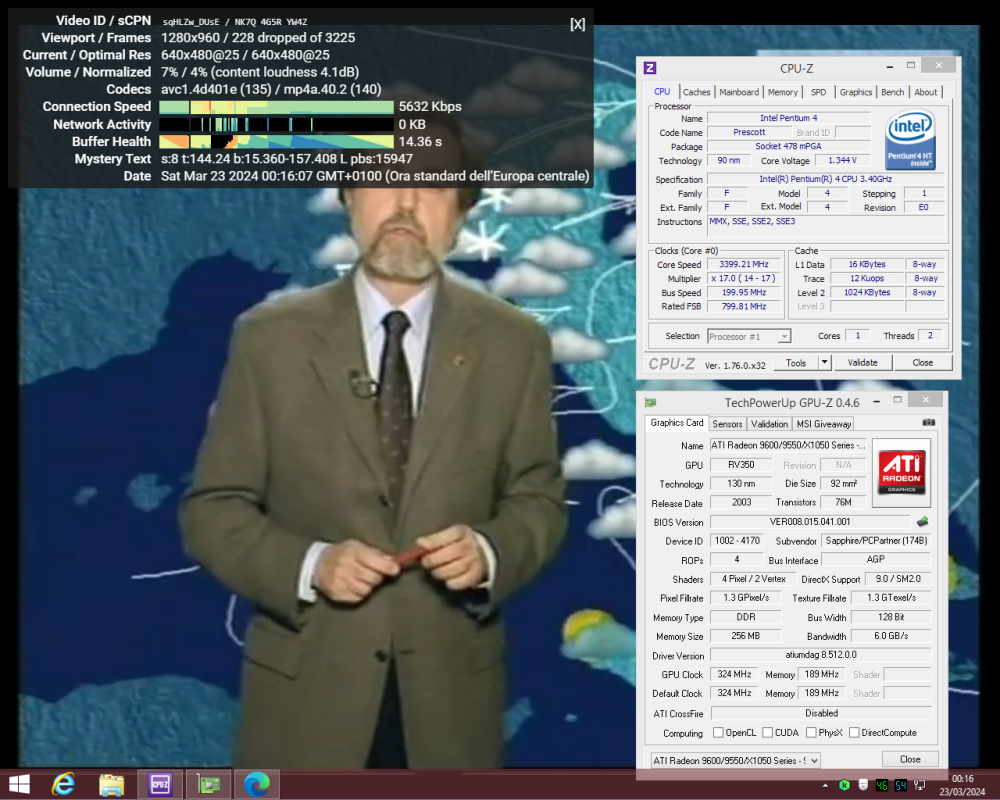Screen dimensions: 1000x800
Task: Click the Validate button in CPU-Z
Action: tap(862, 362)
